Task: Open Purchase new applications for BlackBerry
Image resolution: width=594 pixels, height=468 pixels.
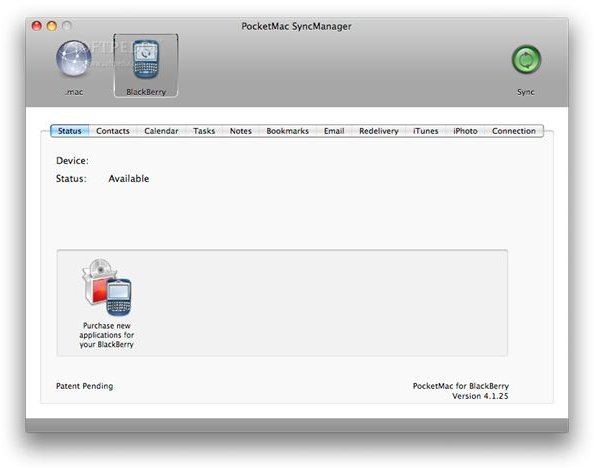Action: (x=106, y=303)
